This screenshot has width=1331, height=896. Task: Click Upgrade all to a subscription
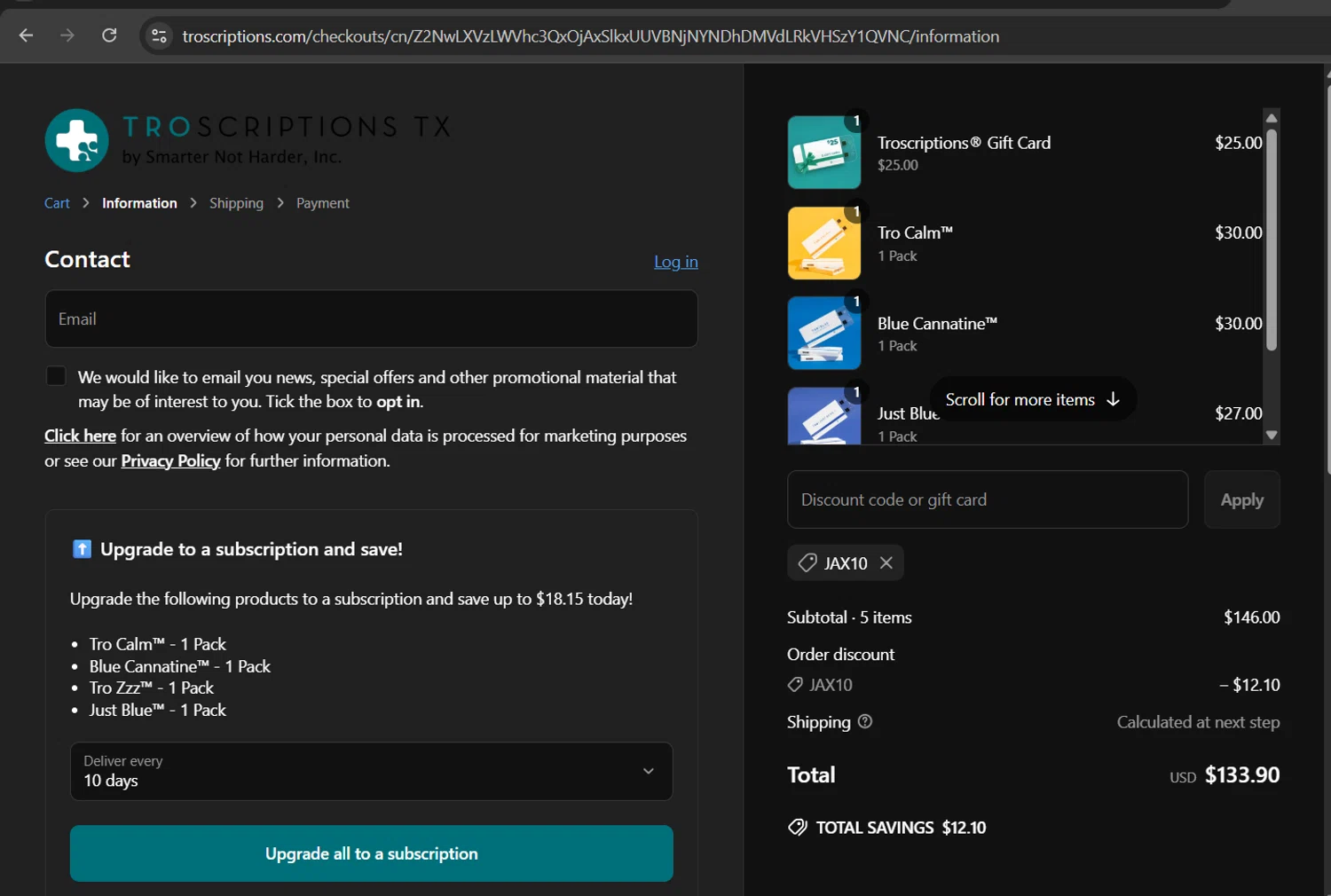(x=371, y=853)
